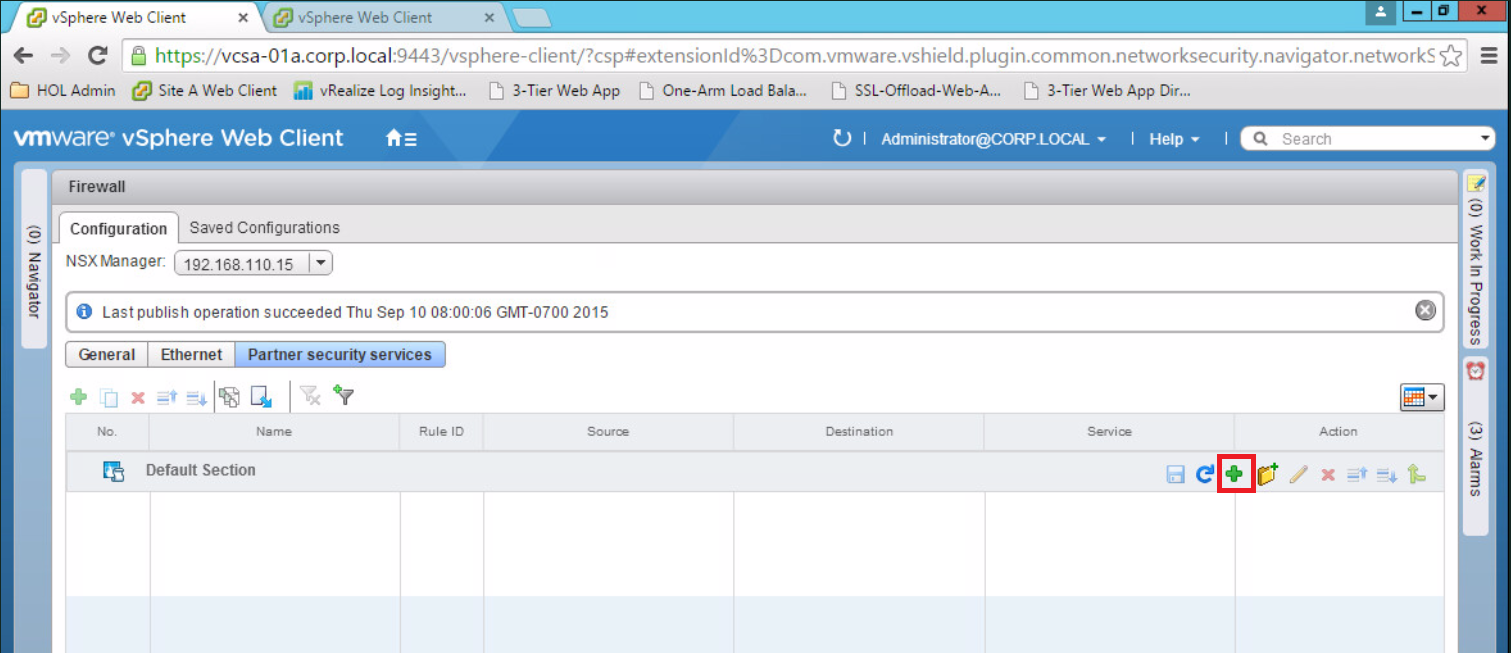The height and width of the screenshot is (653, 1511).
Task: Open the vRealize Log Insight bookmark
Action: (x=381, y=90)
